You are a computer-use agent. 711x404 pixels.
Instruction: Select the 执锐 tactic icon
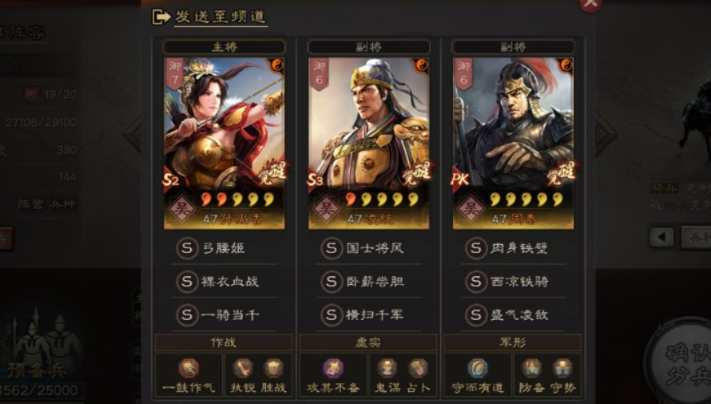243,368
